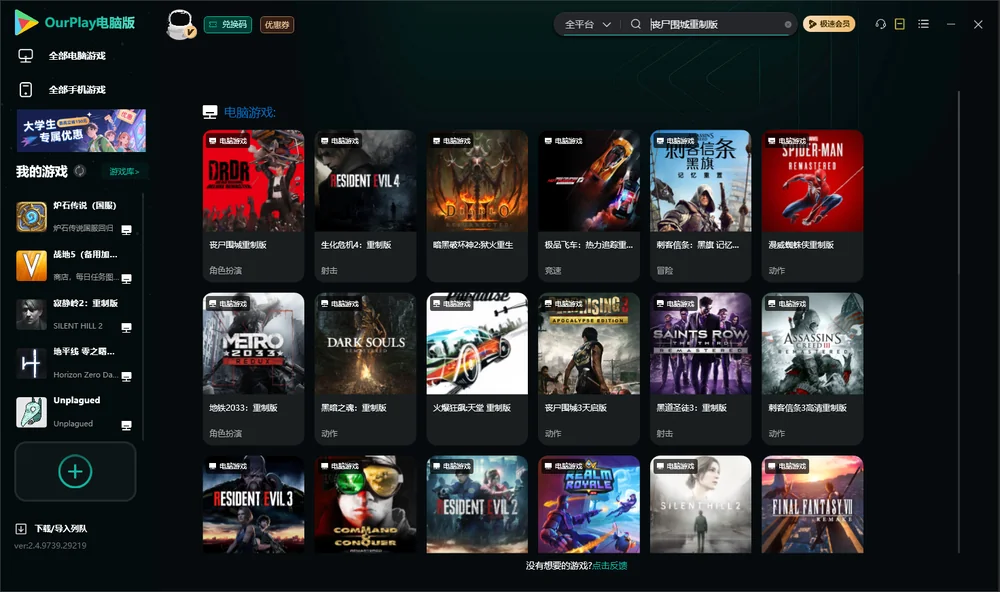
Task: Click the 射击 genre under 生化危机4
Action: [x=329, y=270]
